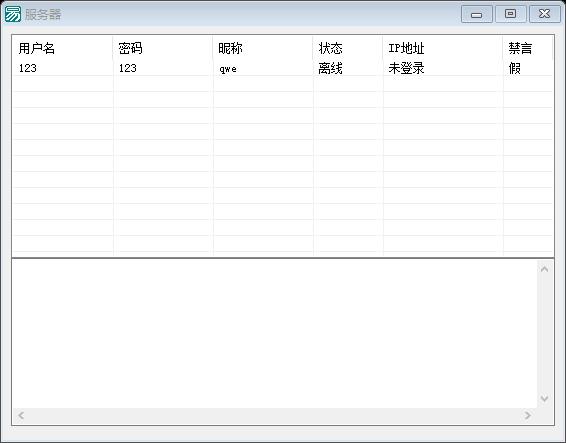Click the right arrow of the horizontal scrollbar
Viewport: 566px width, 443px height.
[528, 415]
